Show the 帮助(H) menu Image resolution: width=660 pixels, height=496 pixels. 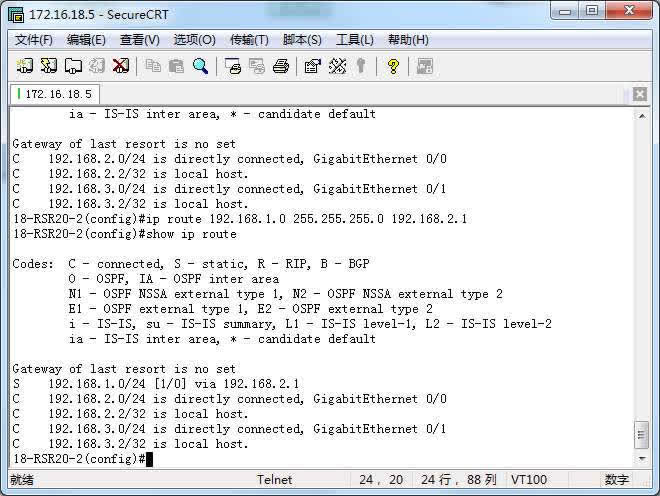[x=408, y=40]
